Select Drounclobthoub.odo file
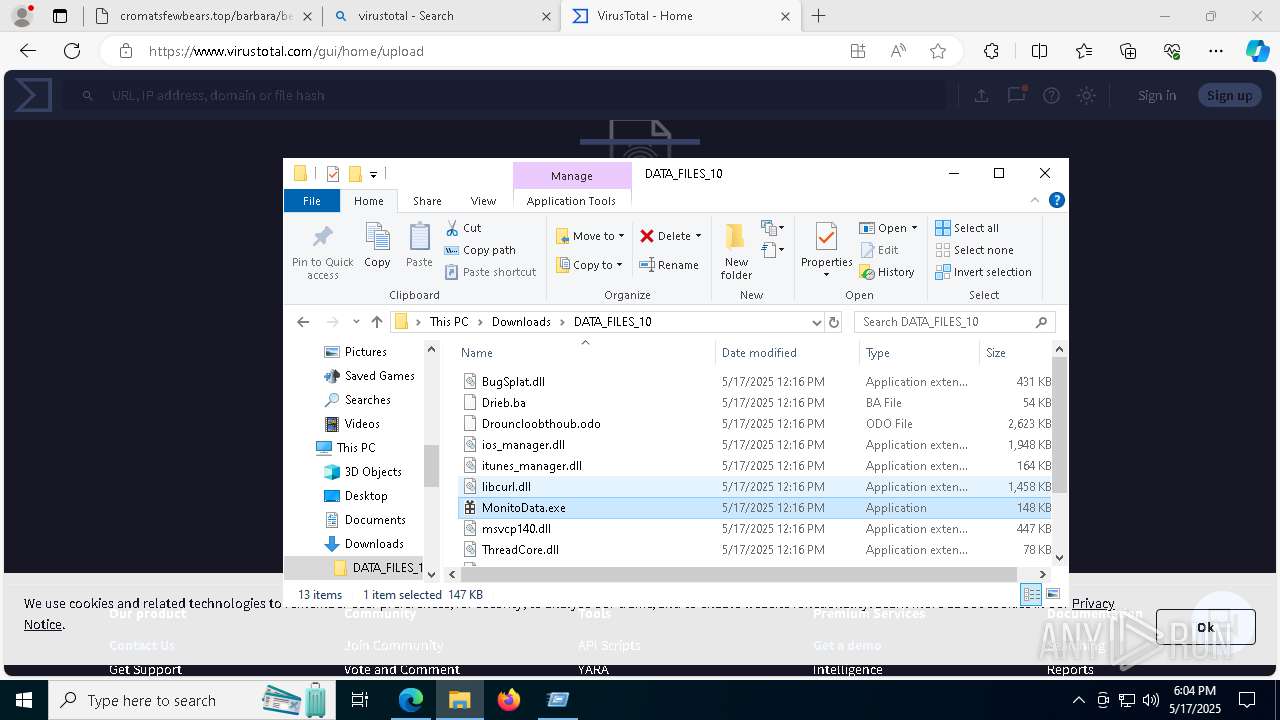Viewport: 1280px width, 720px height. tap(756, 424)
